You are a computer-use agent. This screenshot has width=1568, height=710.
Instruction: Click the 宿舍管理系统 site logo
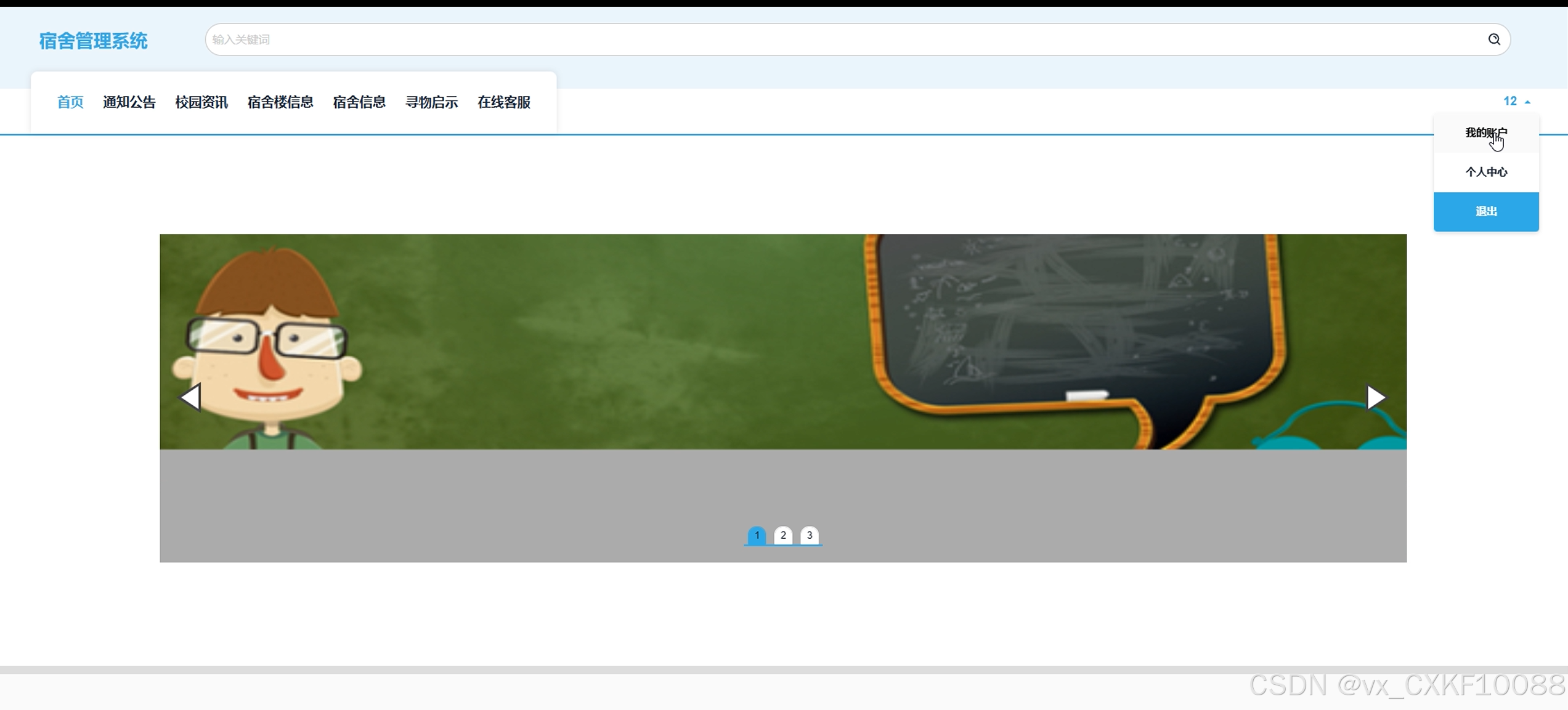tap(93, 41)
